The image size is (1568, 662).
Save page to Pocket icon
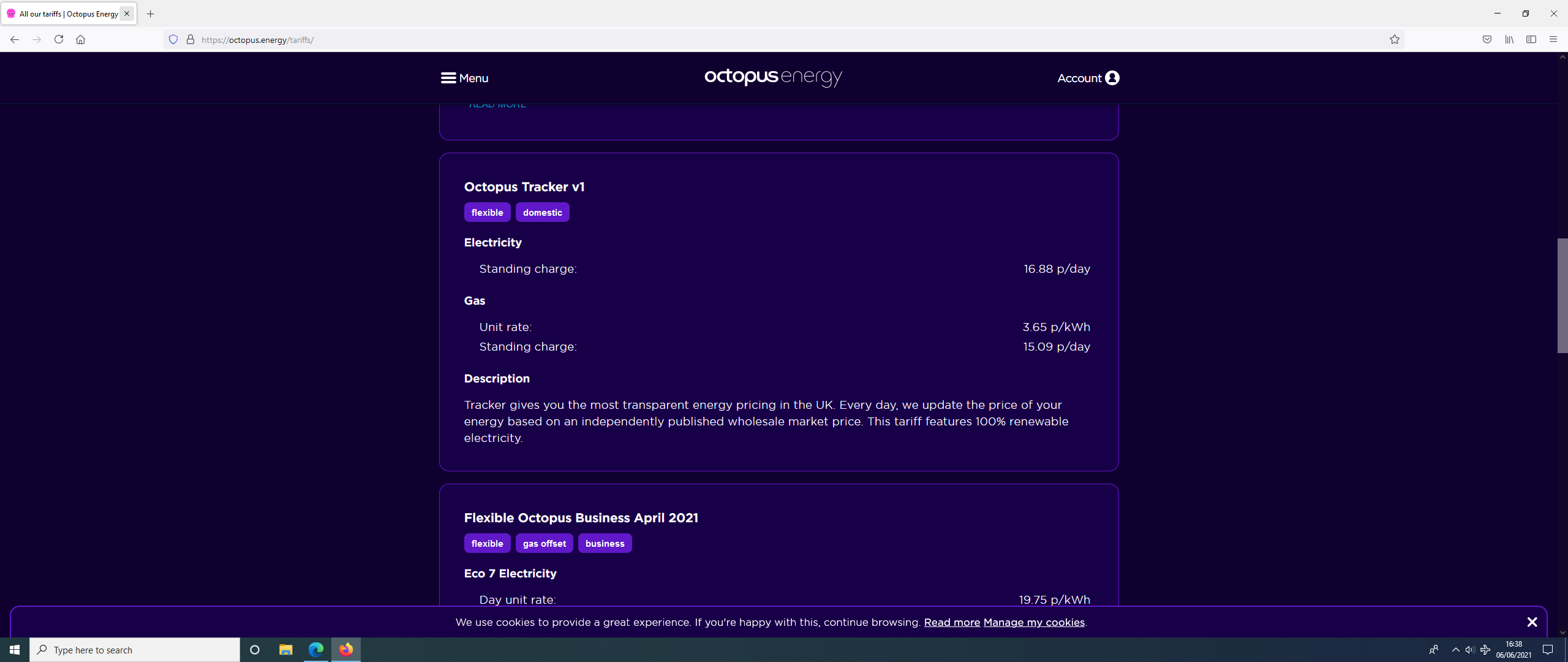point(1487,40)
